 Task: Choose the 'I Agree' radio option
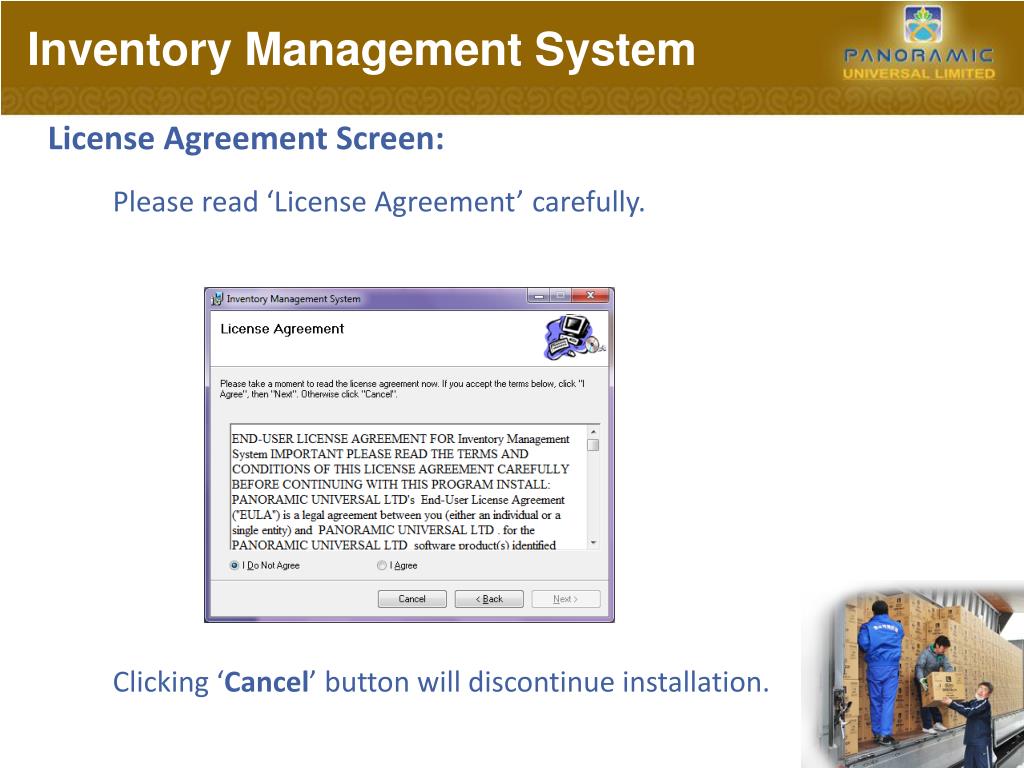pyautogui.click(x=382, y=566)
